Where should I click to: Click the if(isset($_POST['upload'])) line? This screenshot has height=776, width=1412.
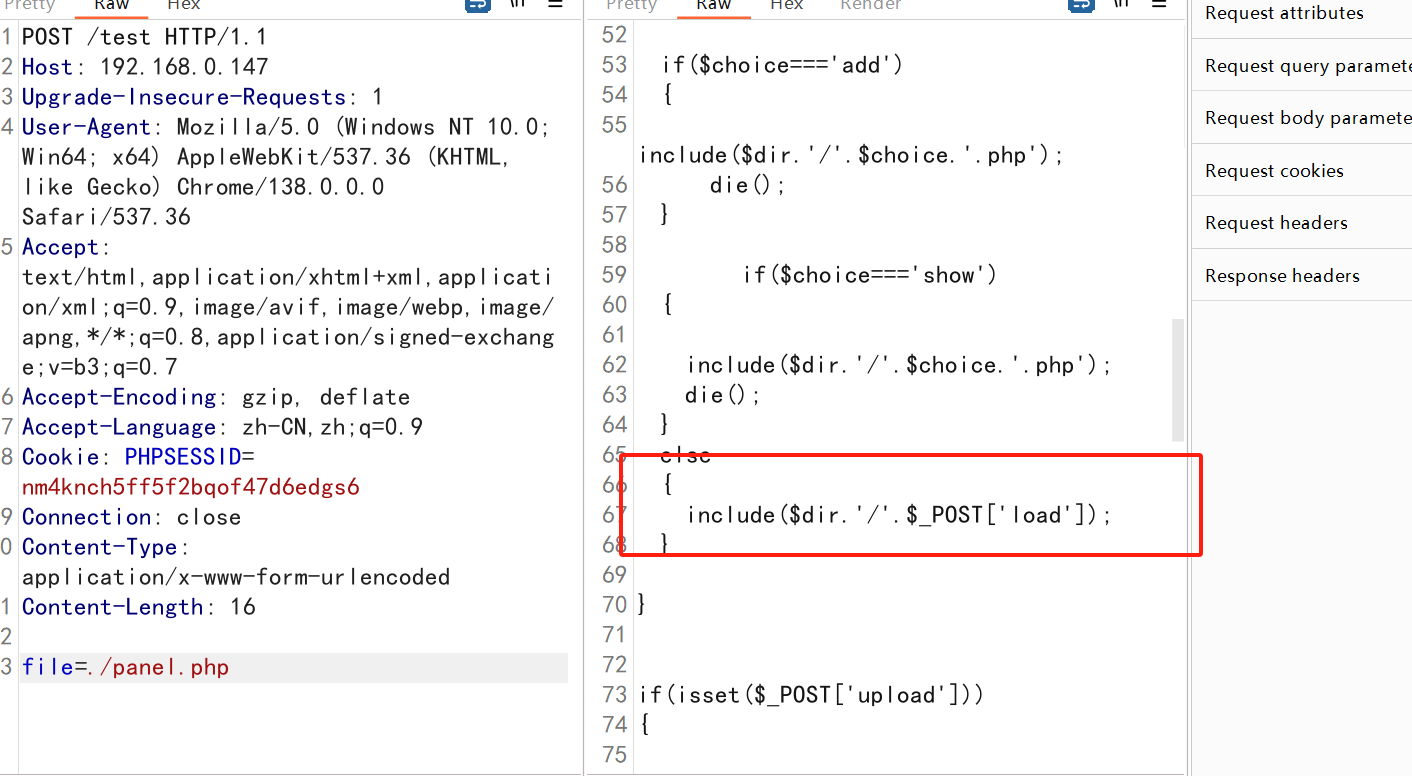812,695
